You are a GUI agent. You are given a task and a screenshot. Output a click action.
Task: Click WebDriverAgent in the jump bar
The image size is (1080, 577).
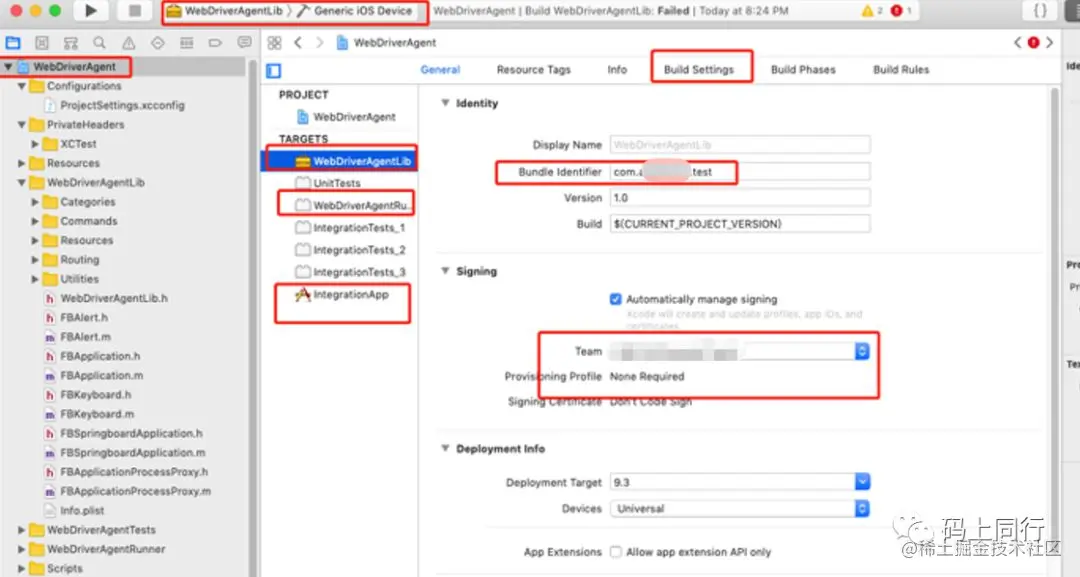coord(395,43)
